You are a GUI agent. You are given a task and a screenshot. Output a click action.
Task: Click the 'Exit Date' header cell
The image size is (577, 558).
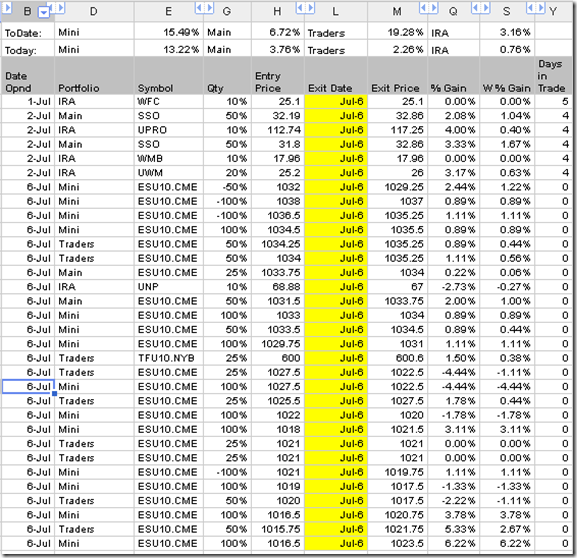[336, 76]
